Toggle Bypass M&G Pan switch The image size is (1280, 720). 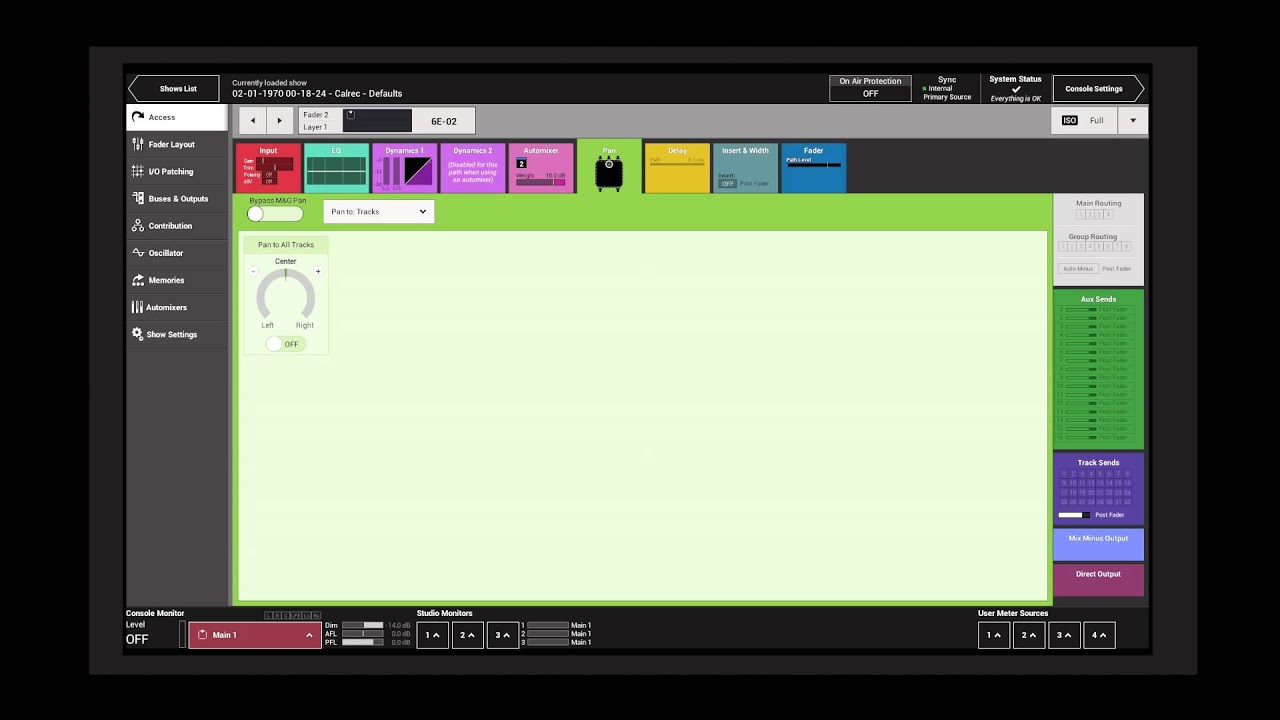tap(275, 214)
